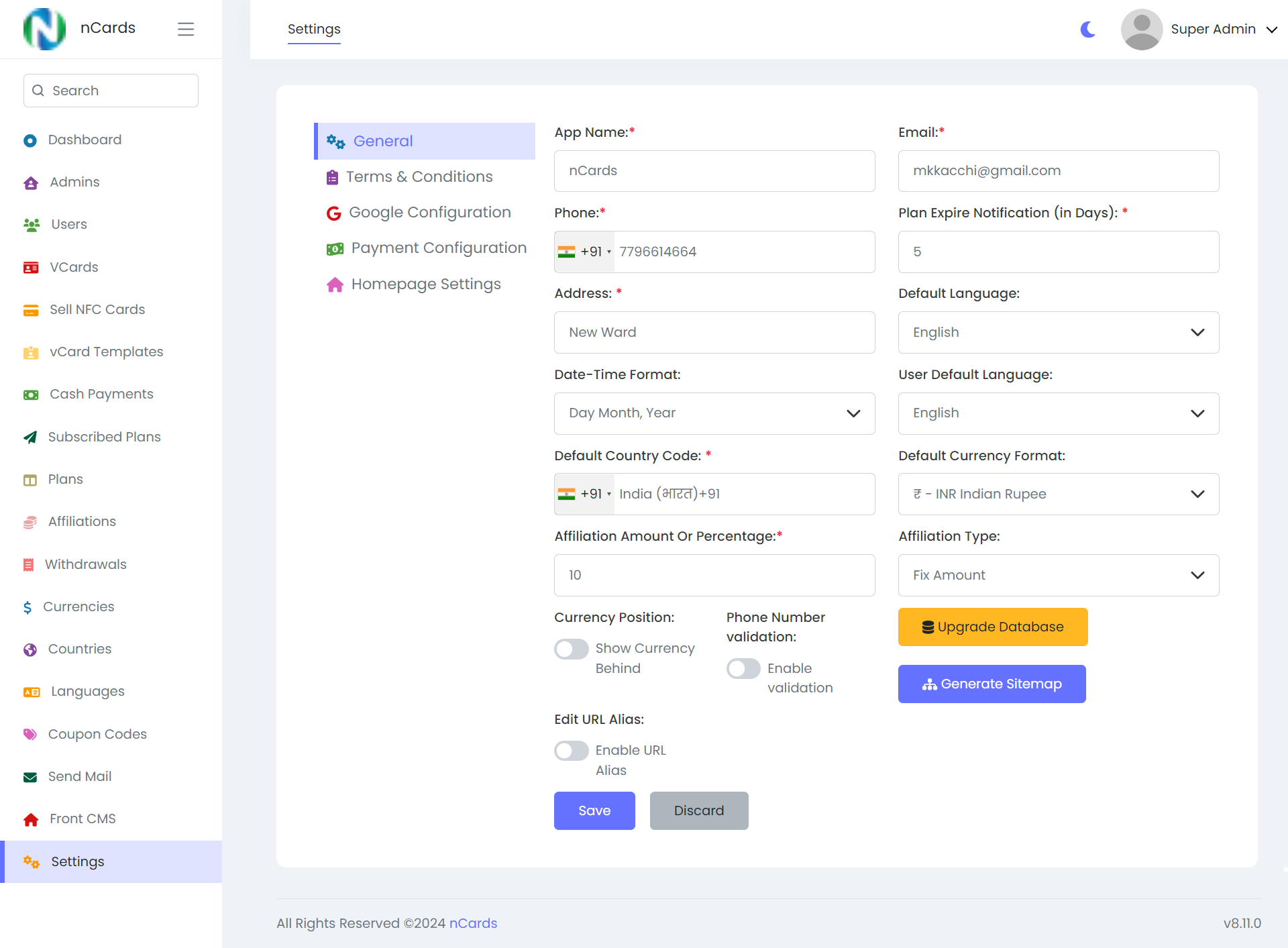The height and width of the screenshot is (948, 1288).
Task: Select the Front CMS home icon
Action: 31,819
